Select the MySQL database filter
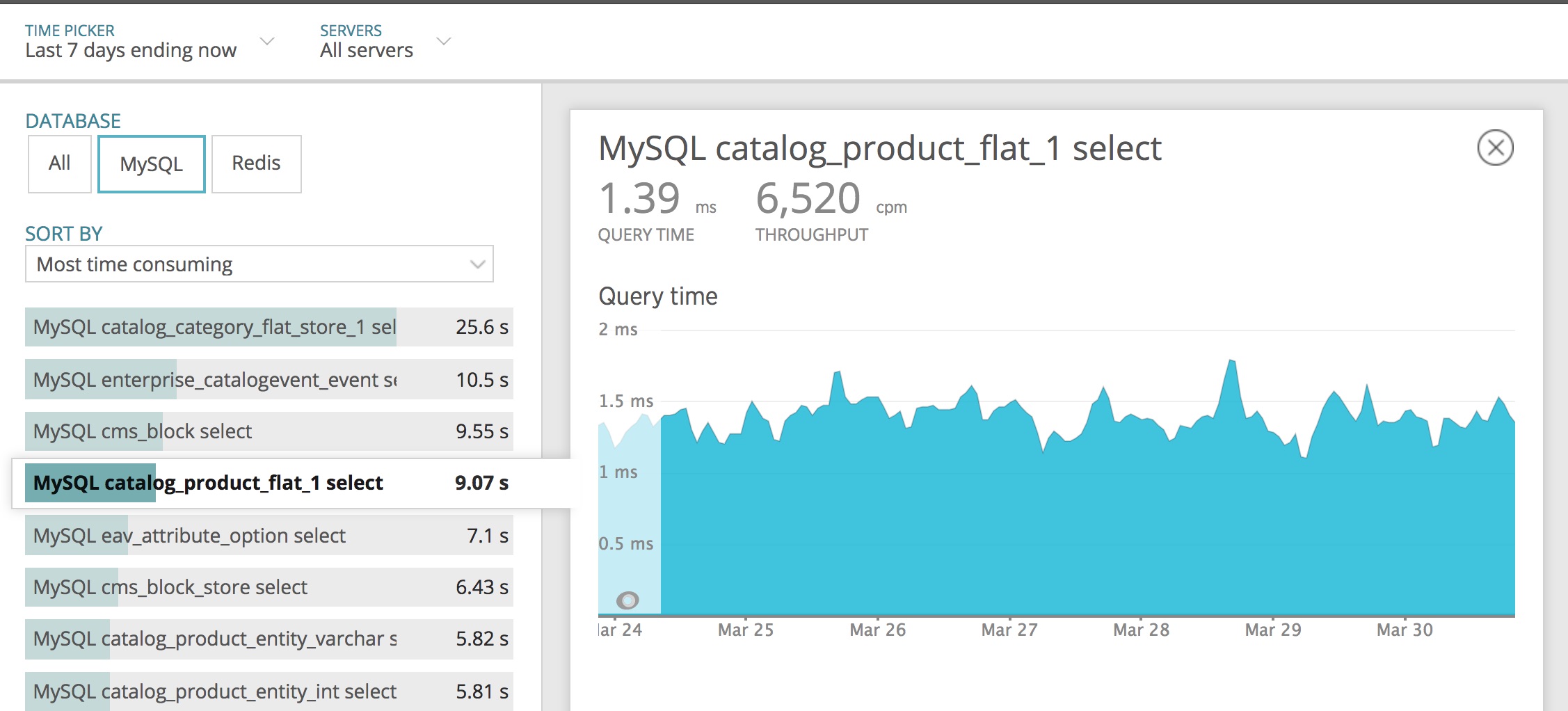The image size is (1568, 711). 151,163
